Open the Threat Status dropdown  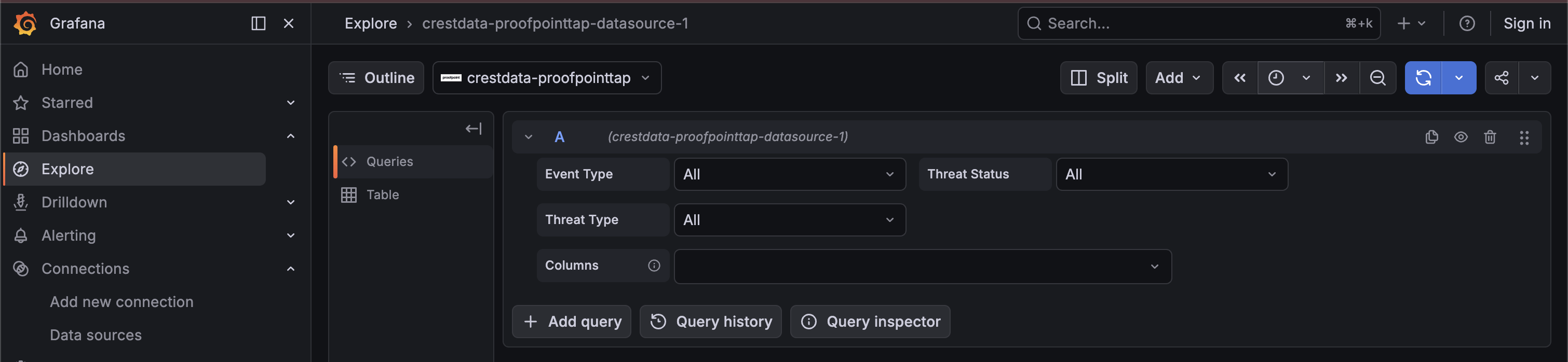(1172, 174)
